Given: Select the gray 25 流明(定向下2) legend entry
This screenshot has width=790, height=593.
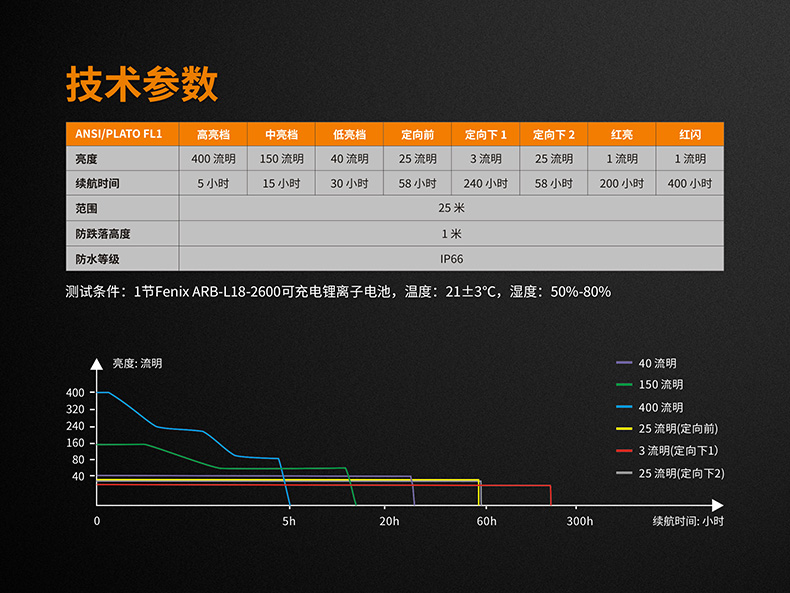Looking at the screenshot, I should pyautogui.click(x=669, y=473).
